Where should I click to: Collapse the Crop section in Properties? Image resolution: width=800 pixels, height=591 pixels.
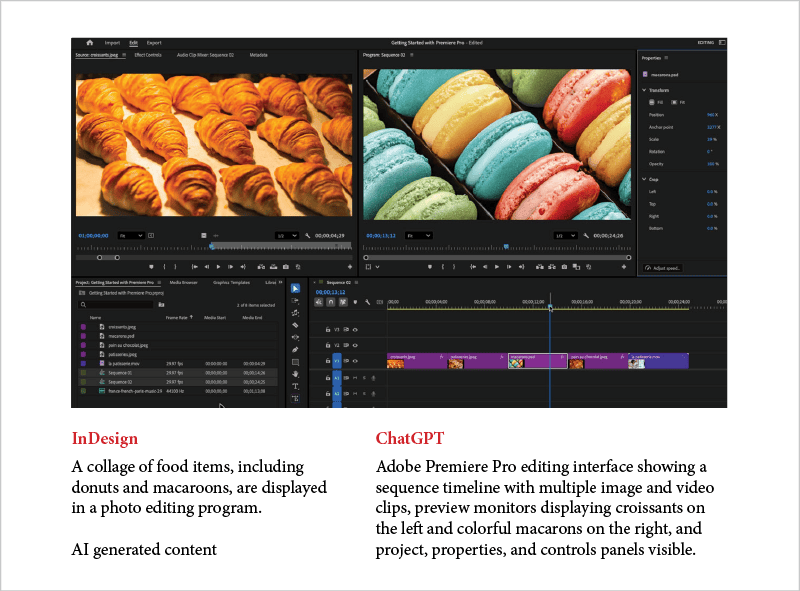coord(645,179)
